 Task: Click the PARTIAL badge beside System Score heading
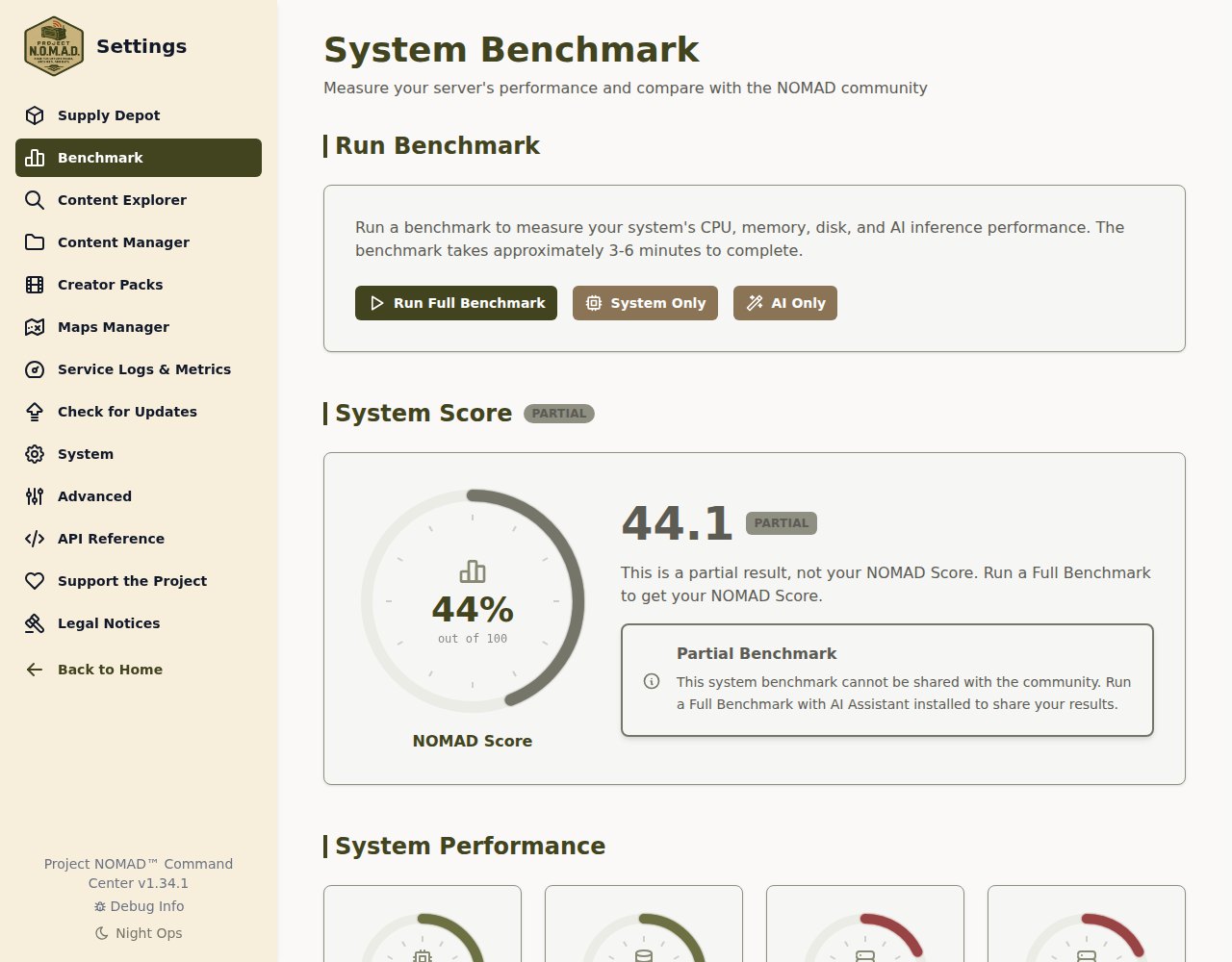tap(559, 414)
